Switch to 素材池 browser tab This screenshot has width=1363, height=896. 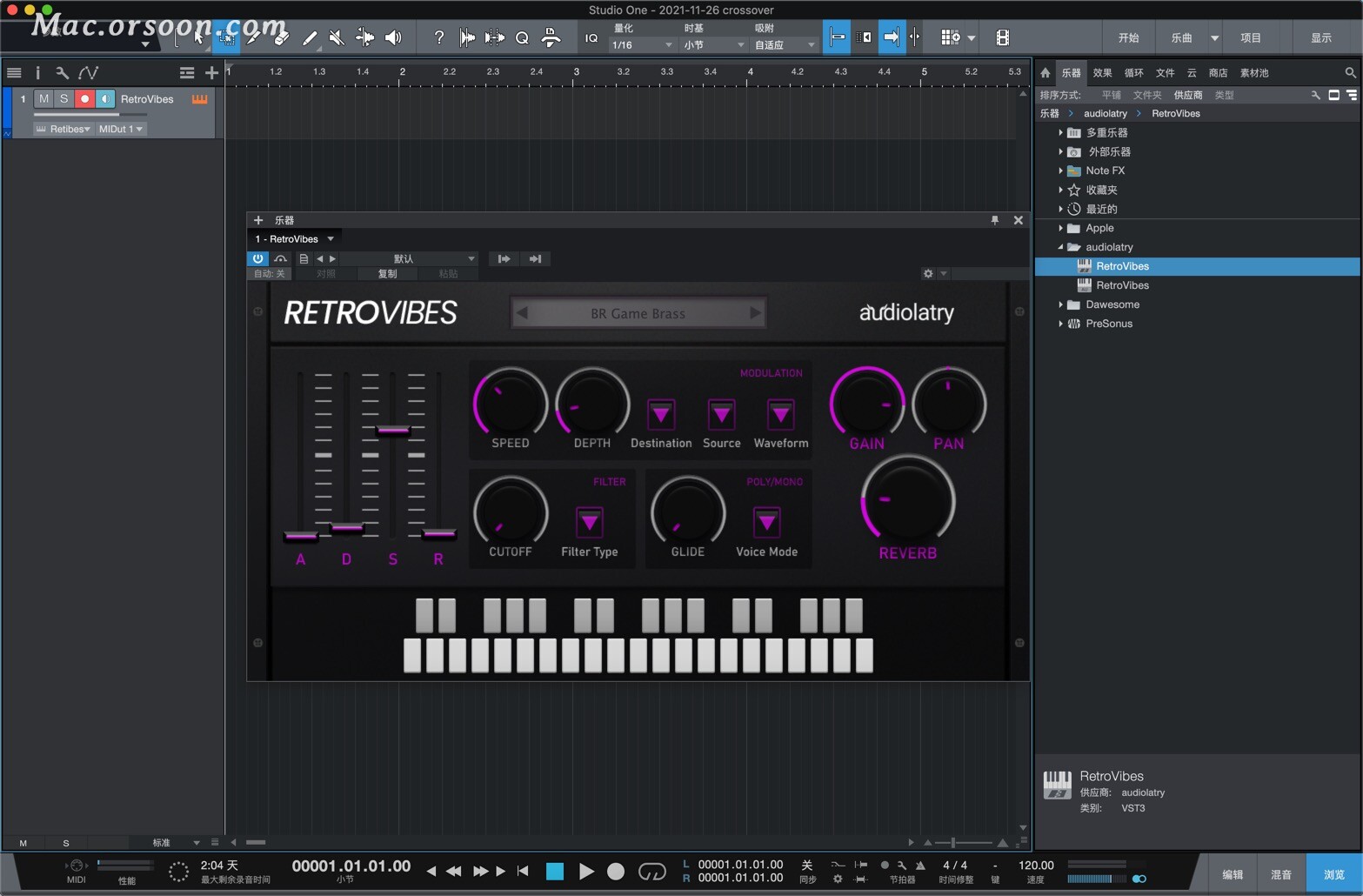1254,73
